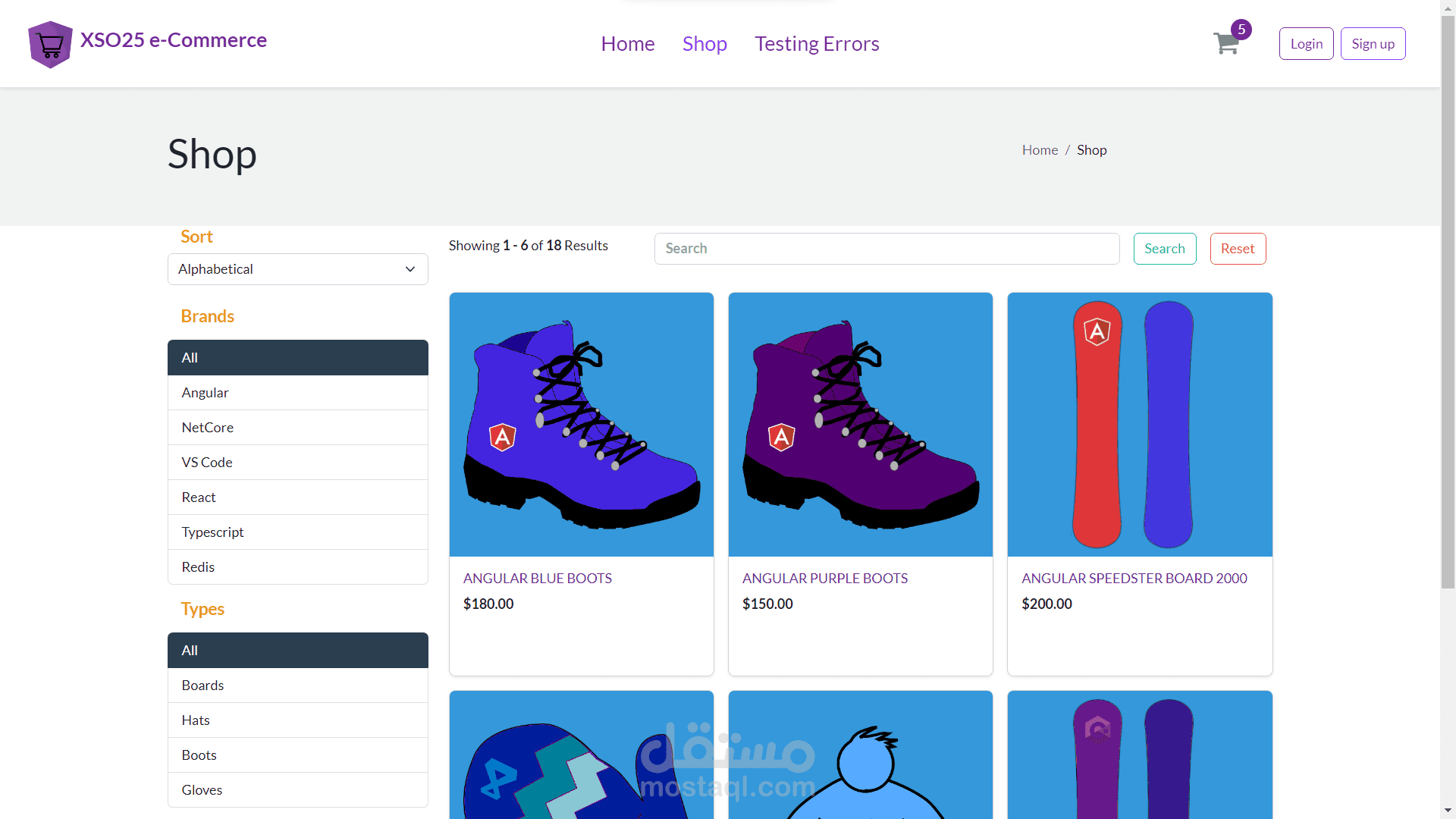Open Angular Blue Boots product image

(x=581, y=425)
